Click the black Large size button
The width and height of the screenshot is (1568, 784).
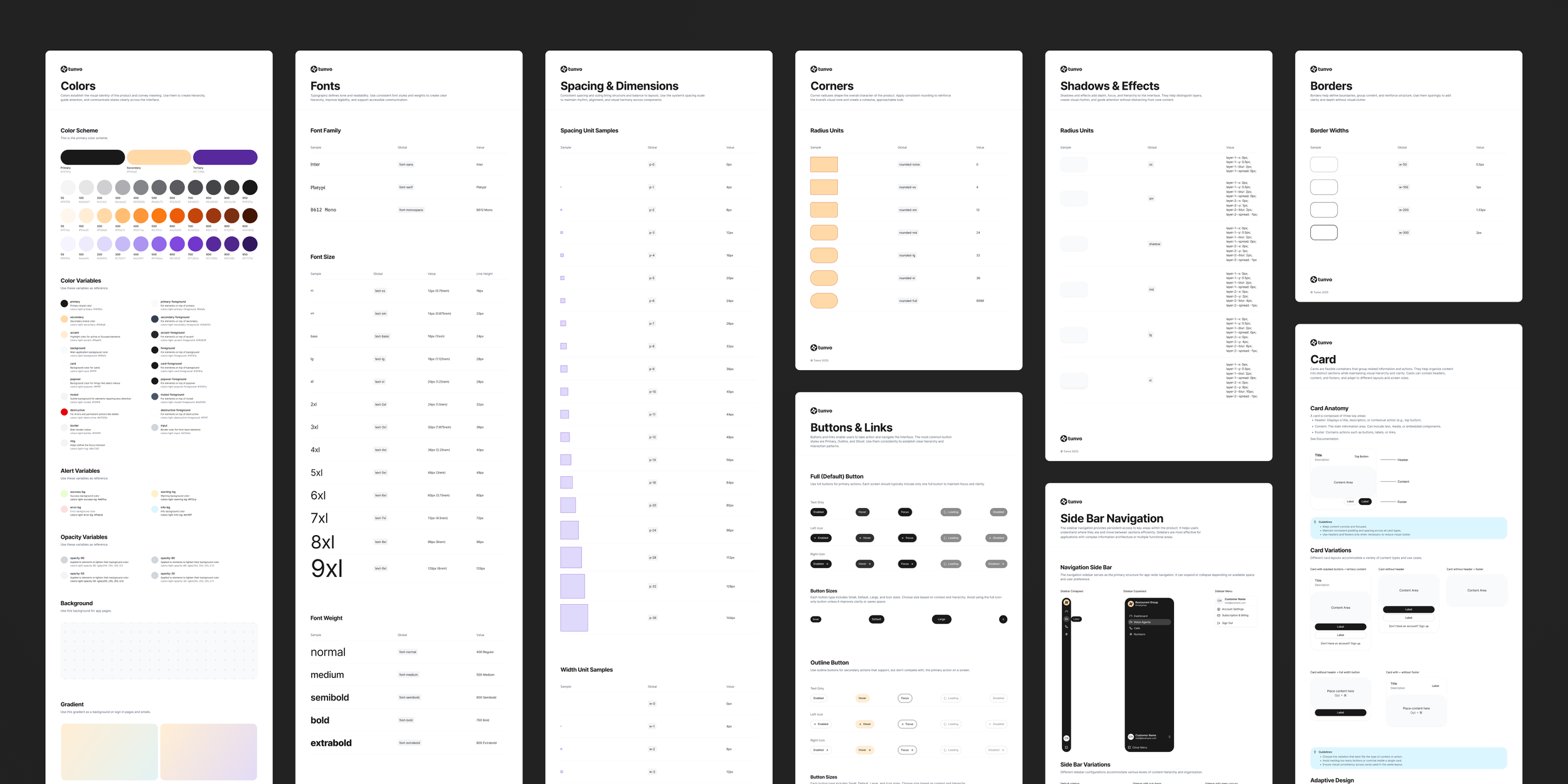click(x=941, y=619)
